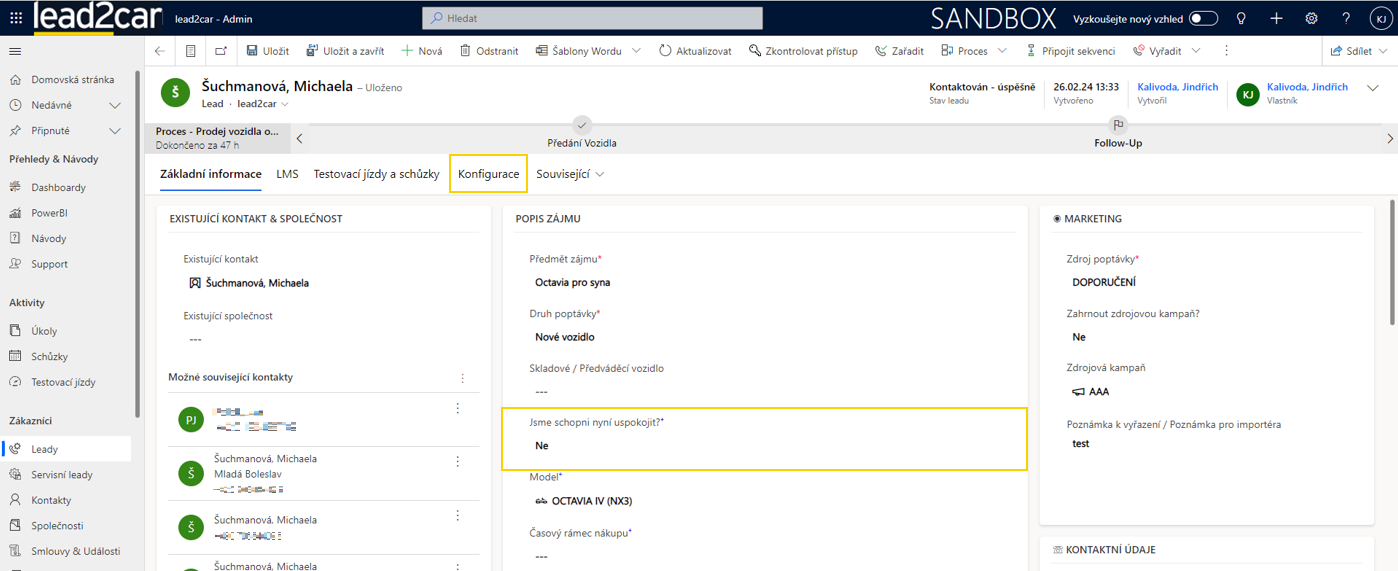
Task: Open the Kalivoda, Jindřich owner link
Action: click(1306, 87)
